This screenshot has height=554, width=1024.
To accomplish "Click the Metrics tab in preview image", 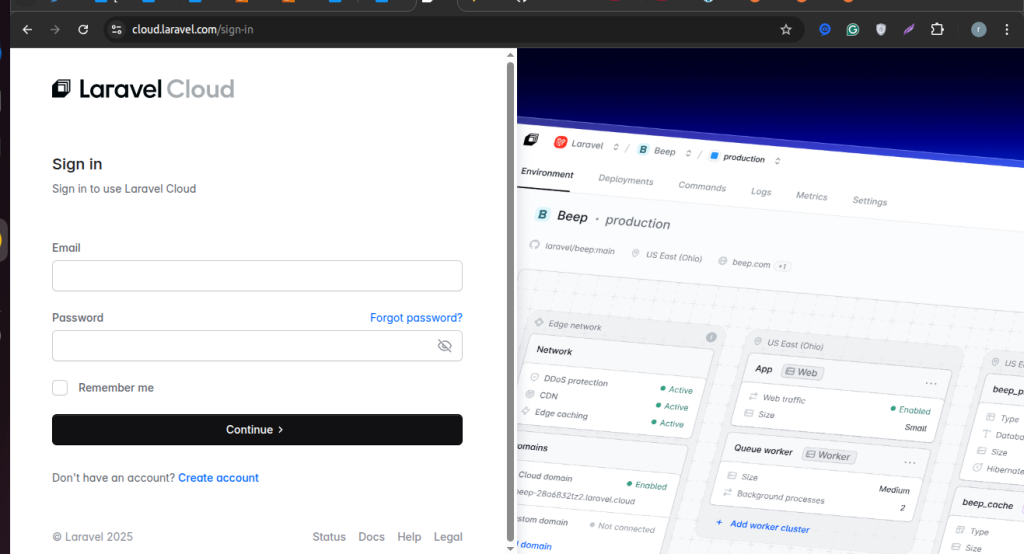I will tap(811, 196).
